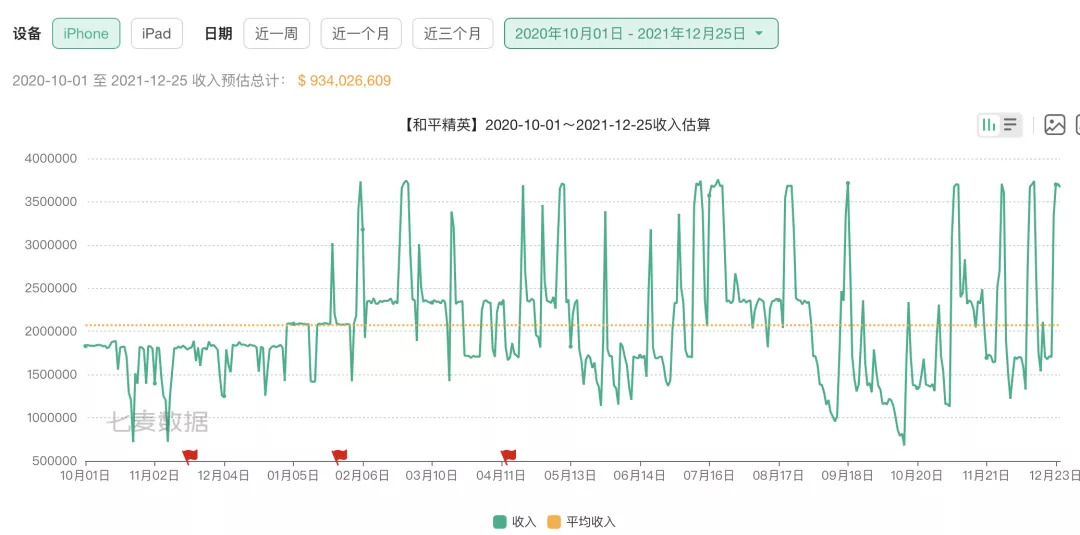Viewport: 1080px width, 535px height.
Task: Click the revenue total $934,026,609
Action: pyautogui.click(x=344, y=80)
